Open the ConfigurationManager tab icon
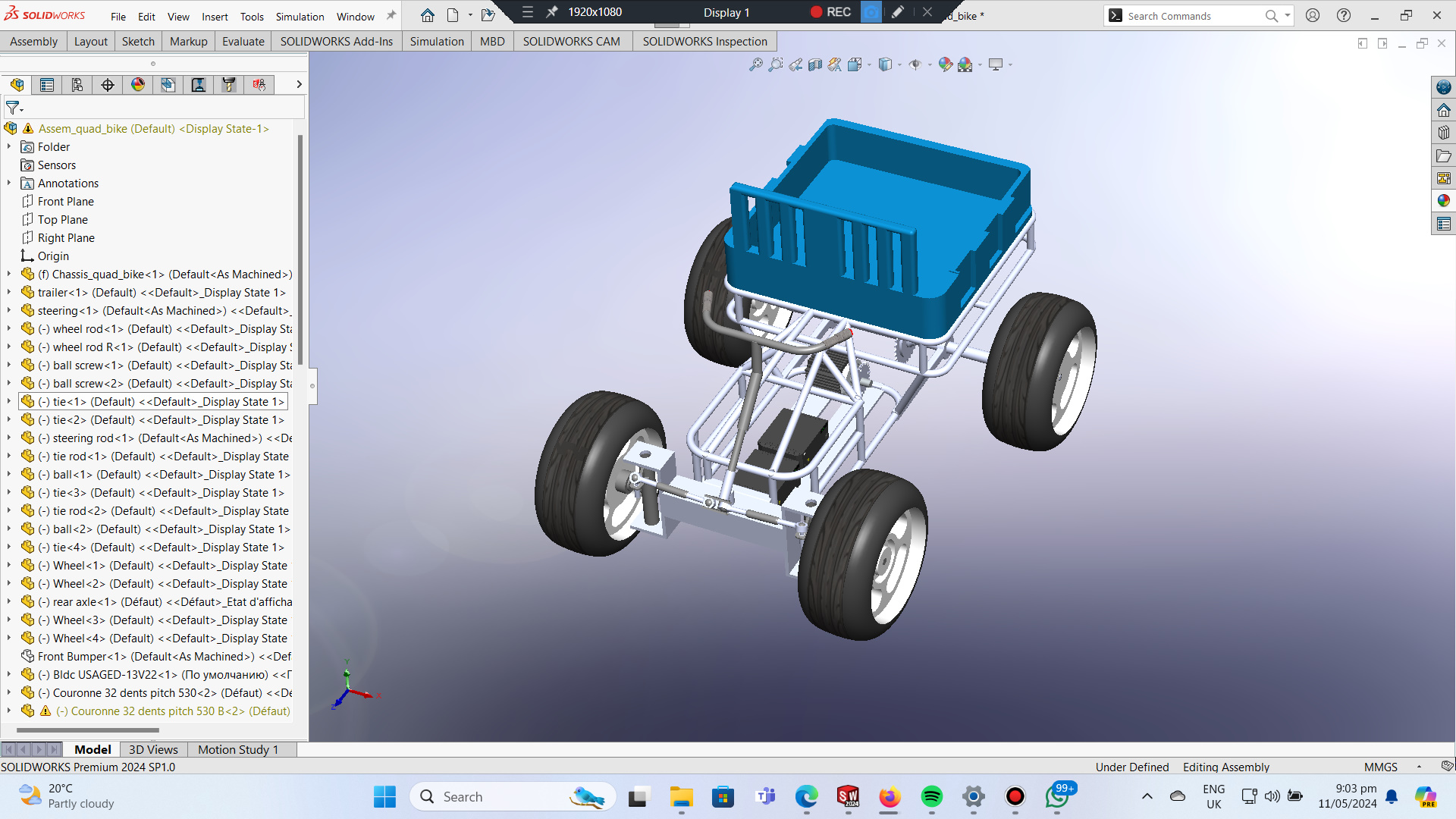The width and height of the screenshot is (1456, 819). point(77,85)
